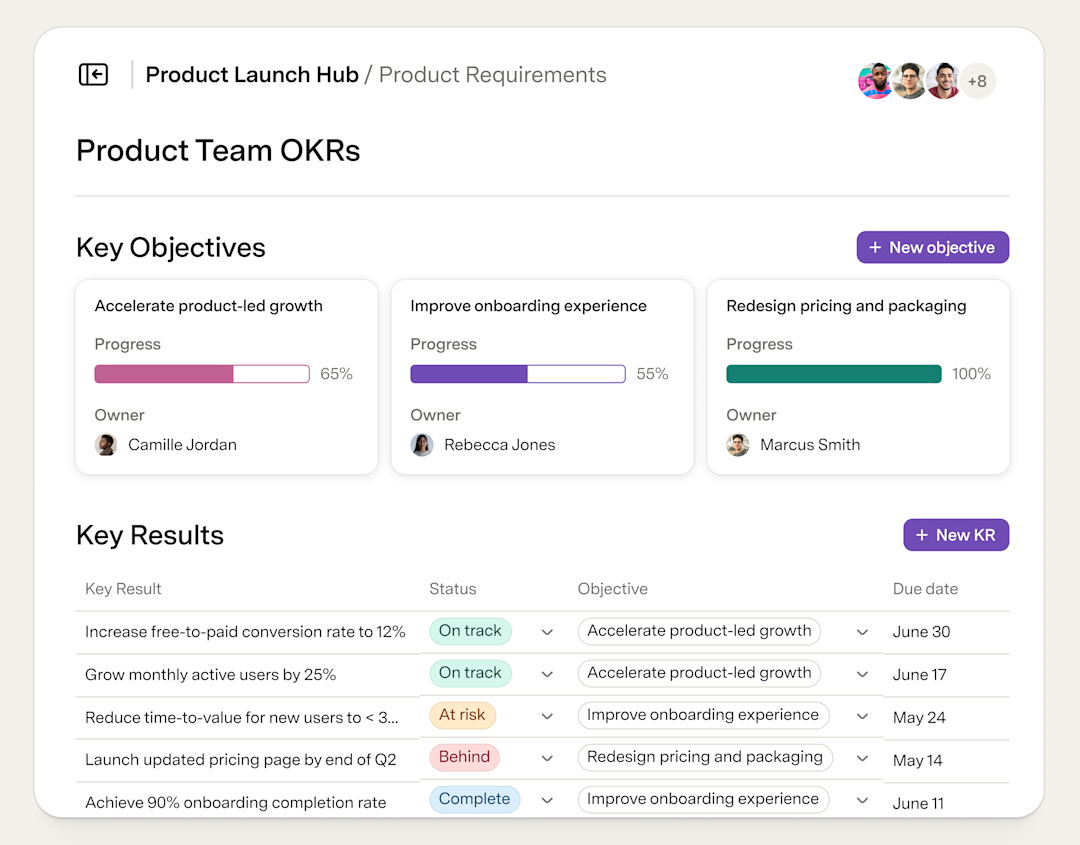The image size is (1080, 845).
Task: Click the Key Results section heading
Action: coord(150,536)
